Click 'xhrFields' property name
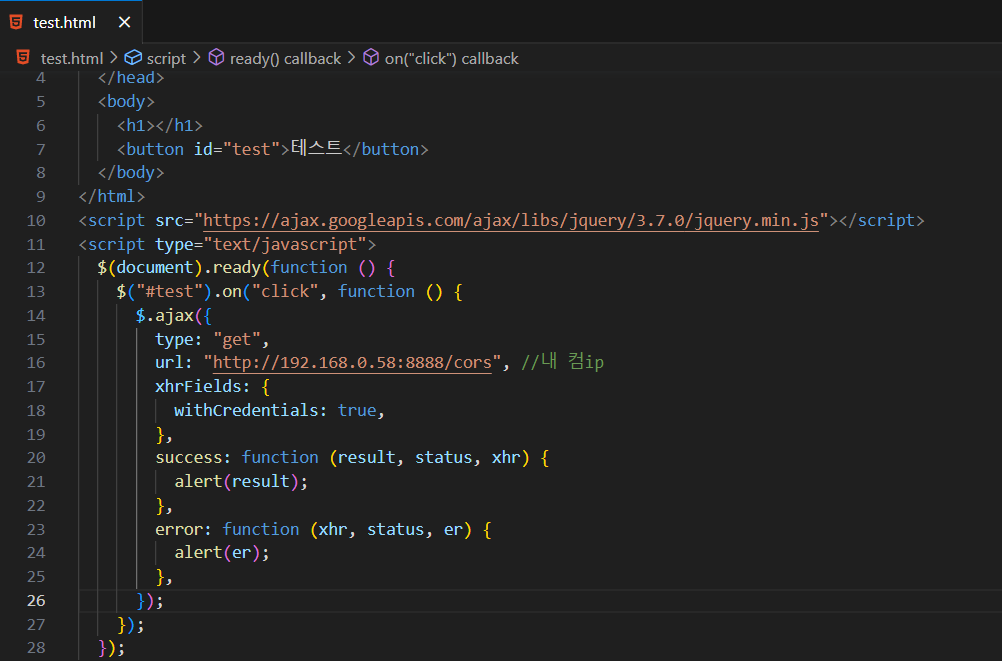Screen dimensions: 1002x661 pyautogui.click(x=198, y=386)
